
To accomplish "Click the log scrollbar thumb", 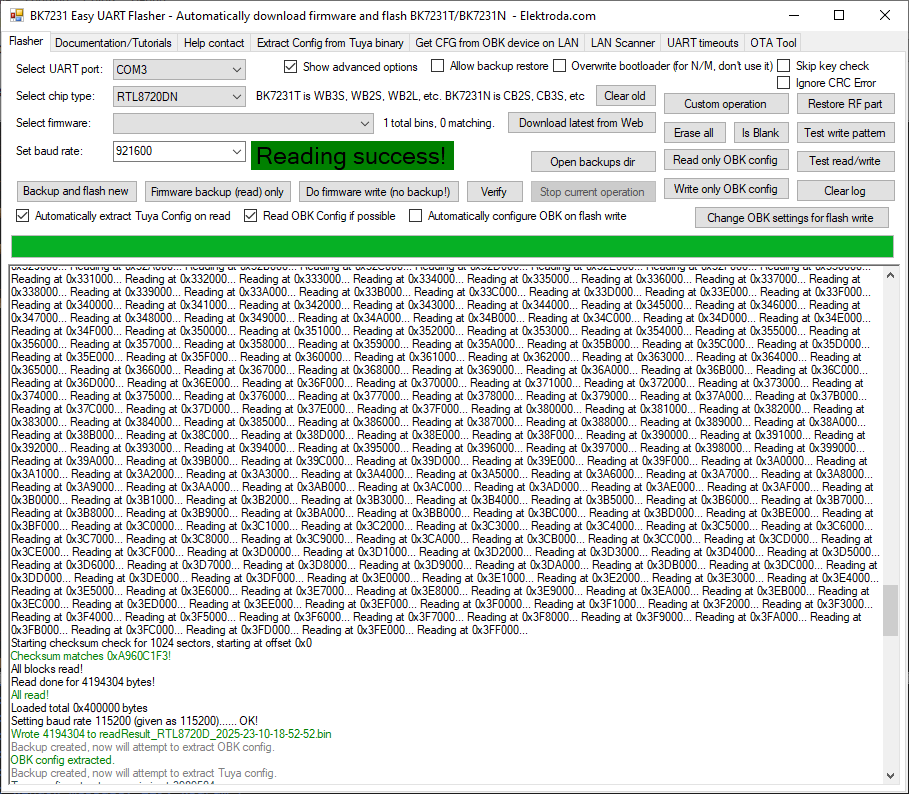I will point(890,610).
